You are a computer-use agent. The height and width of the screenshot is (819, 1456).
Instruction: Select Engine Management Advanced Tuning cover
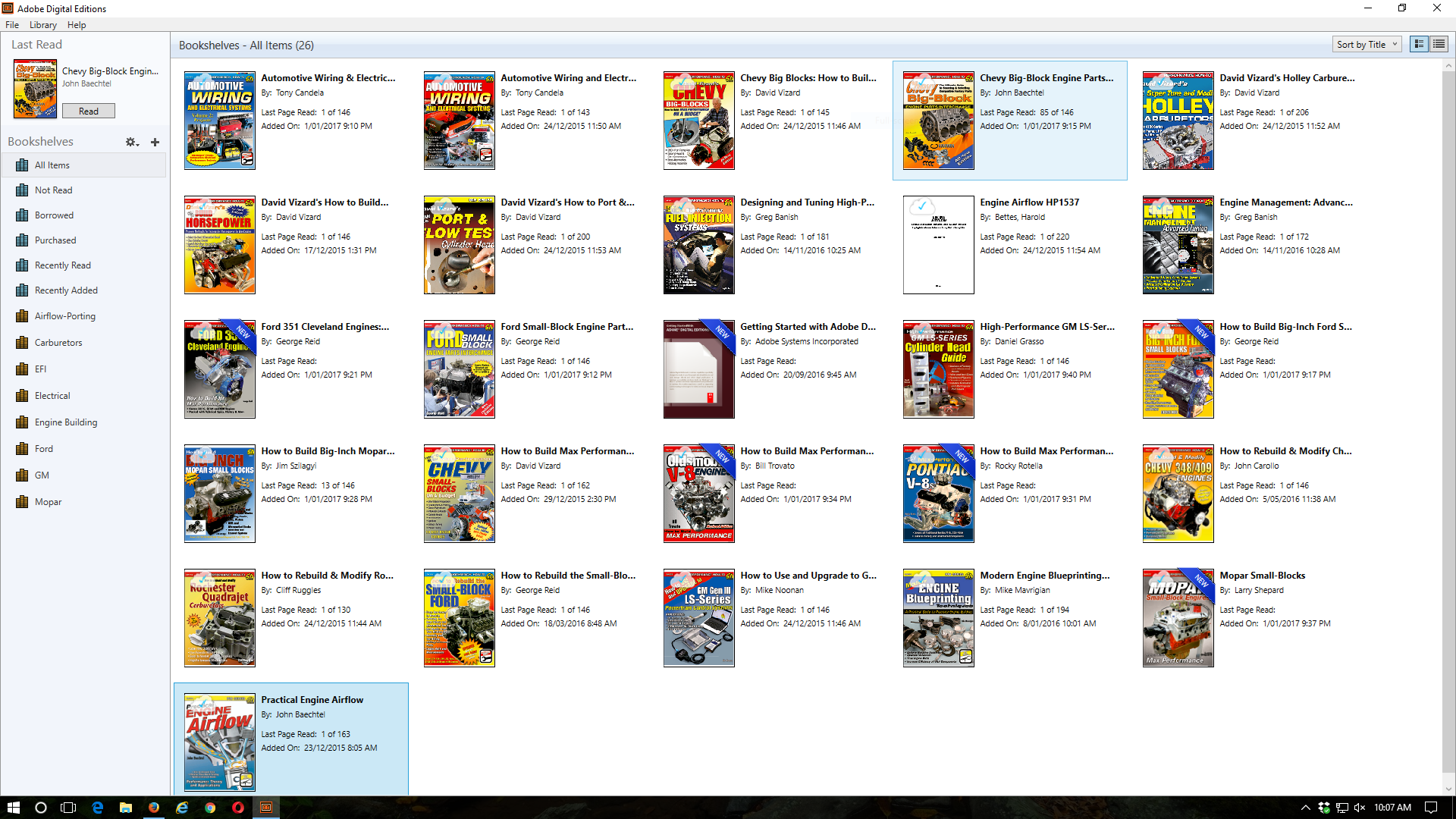pyautogui.click(x=1178, y=245)
